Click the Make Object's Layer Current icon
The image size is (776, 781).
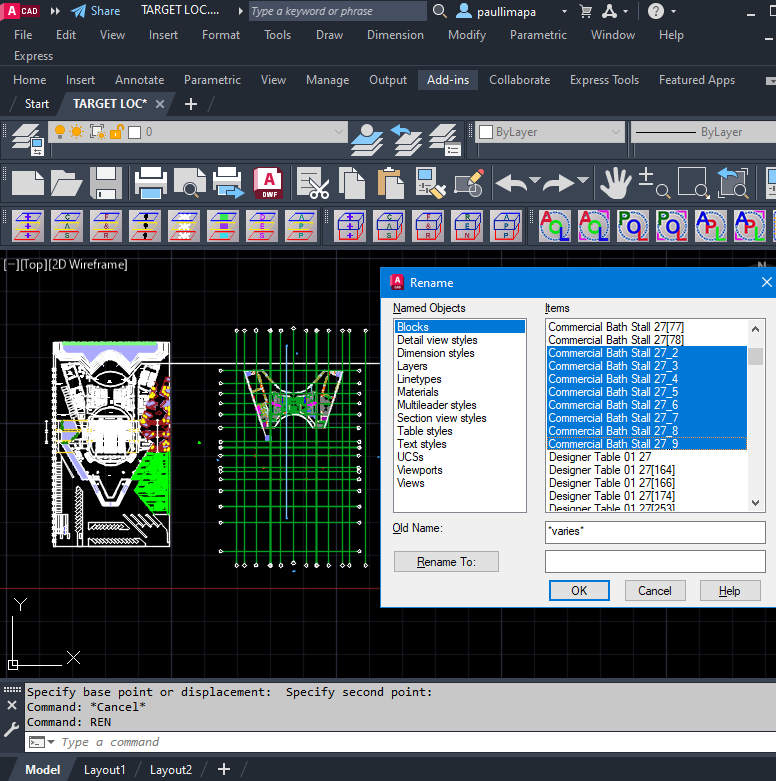[x=367, y=139]
